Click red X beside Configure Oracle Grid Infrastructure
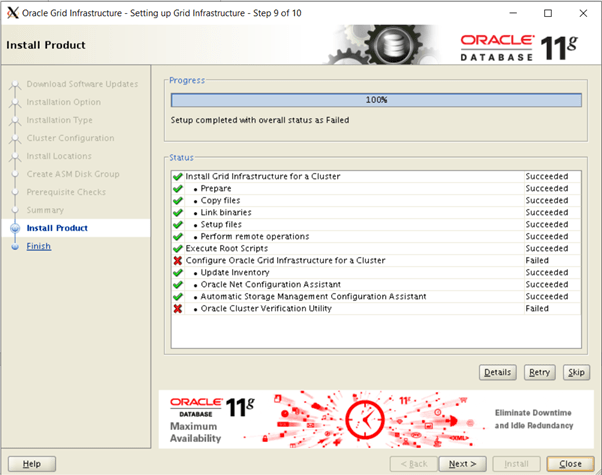 (178, 261)
